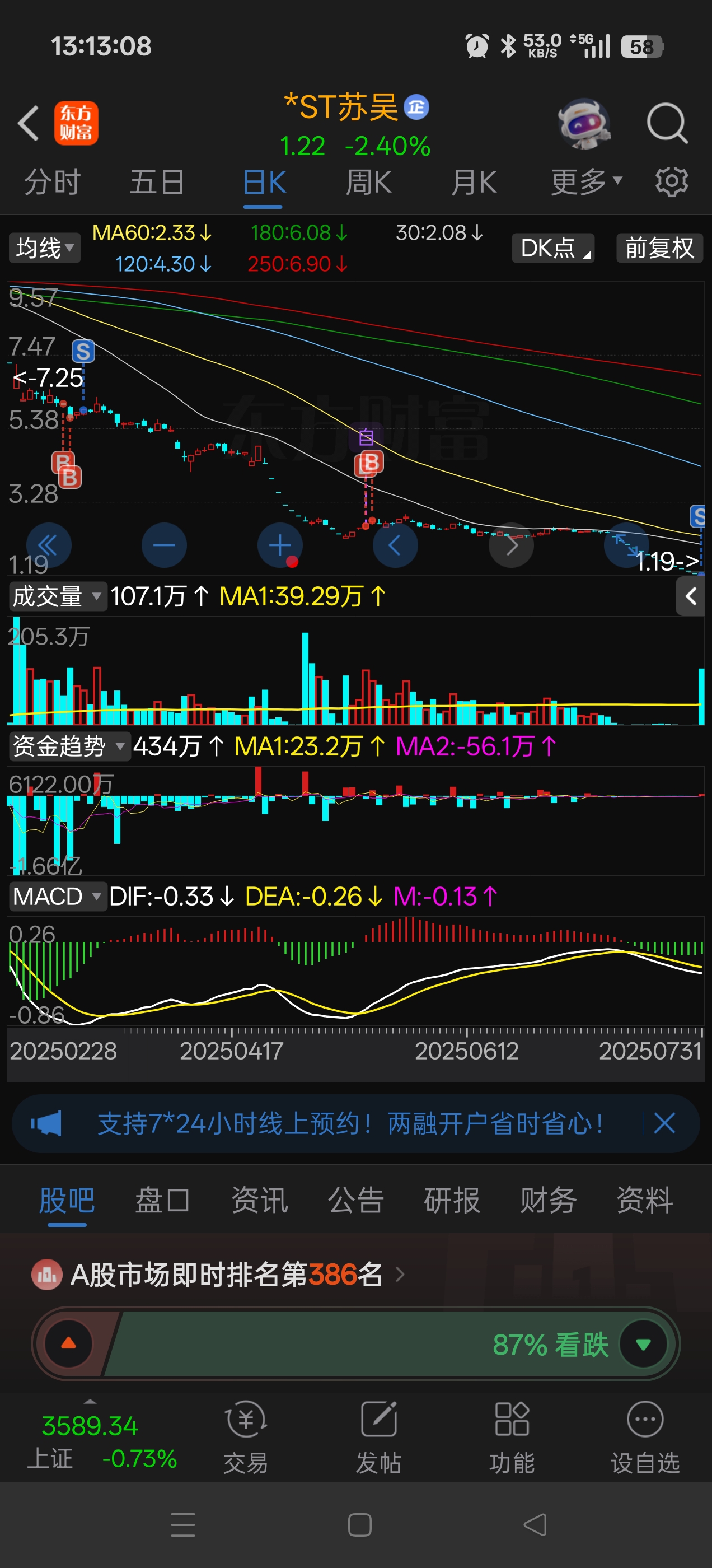Close the 两融开户 banner
712x1568 pixels.
point(664,1123)
